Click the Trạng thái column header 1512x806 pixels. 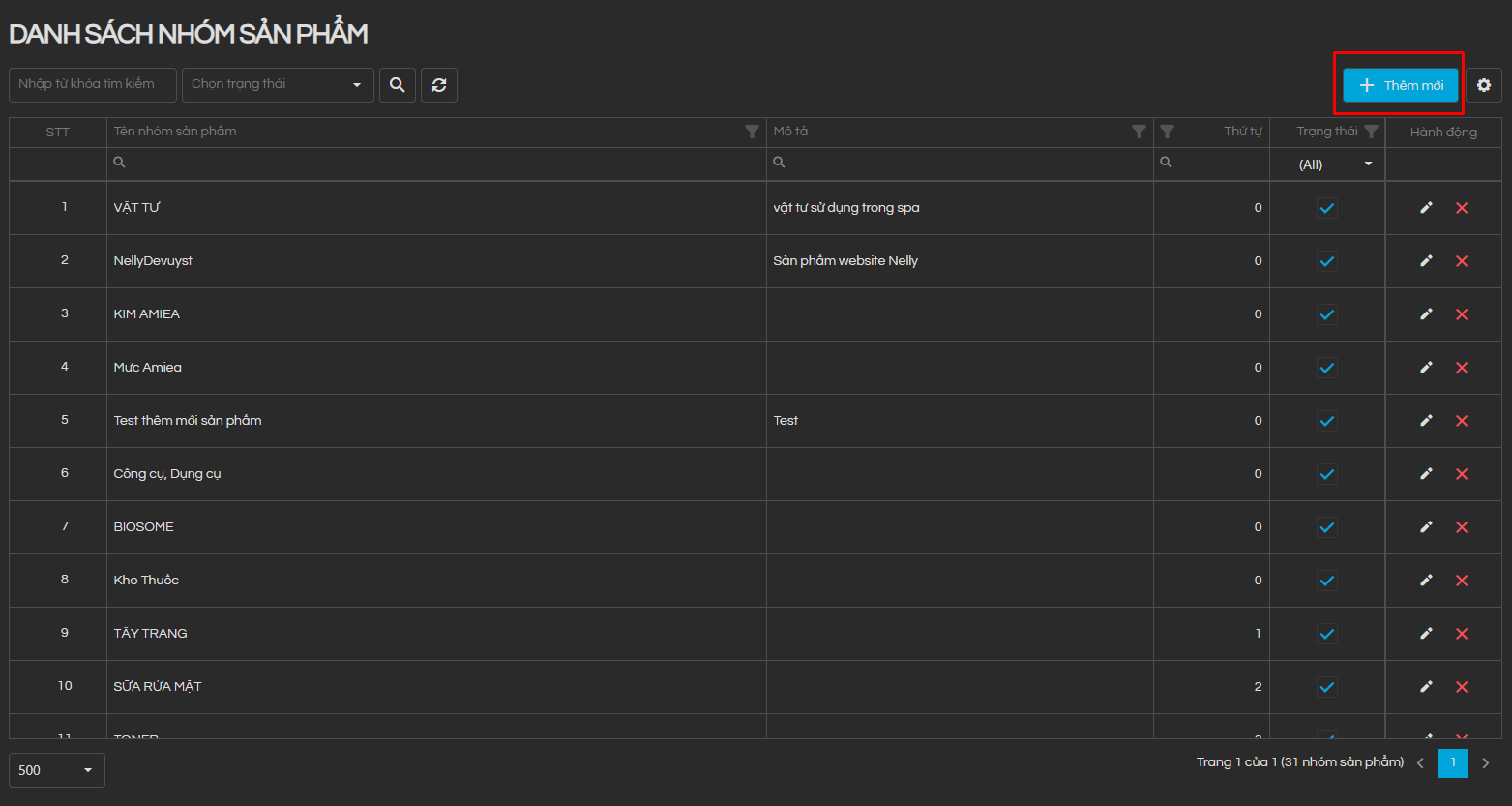pos(1326,132)
